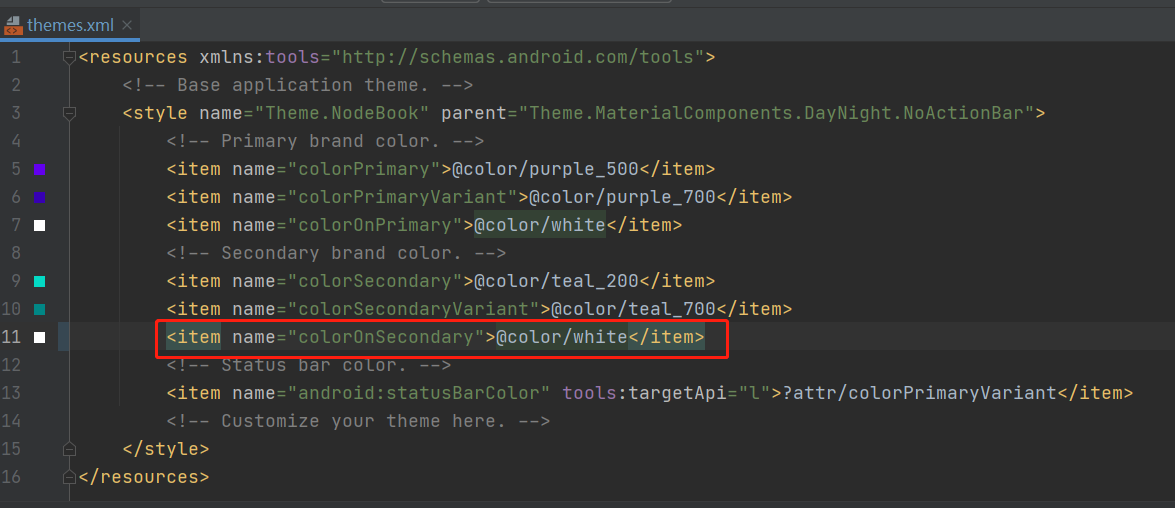
Task: Click the "colorSecondaryVariant" name on line 10
Action: point(414,309)
